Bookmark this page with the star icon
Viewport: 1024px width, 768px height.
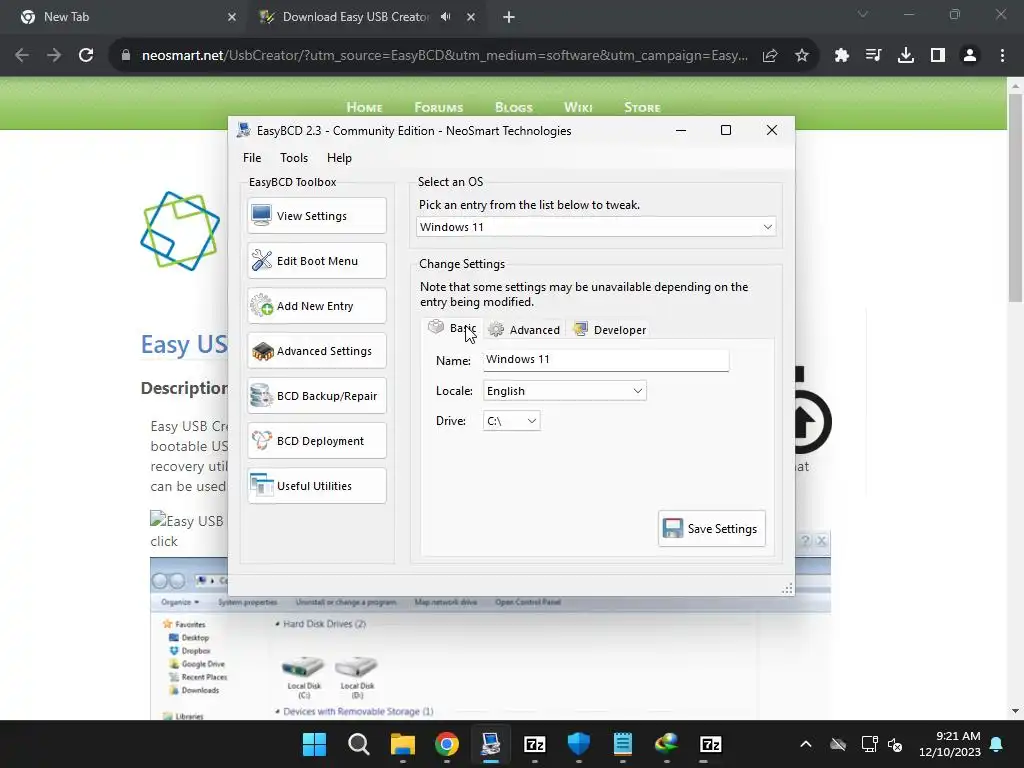pyautogui.click(x=802, y=56)
